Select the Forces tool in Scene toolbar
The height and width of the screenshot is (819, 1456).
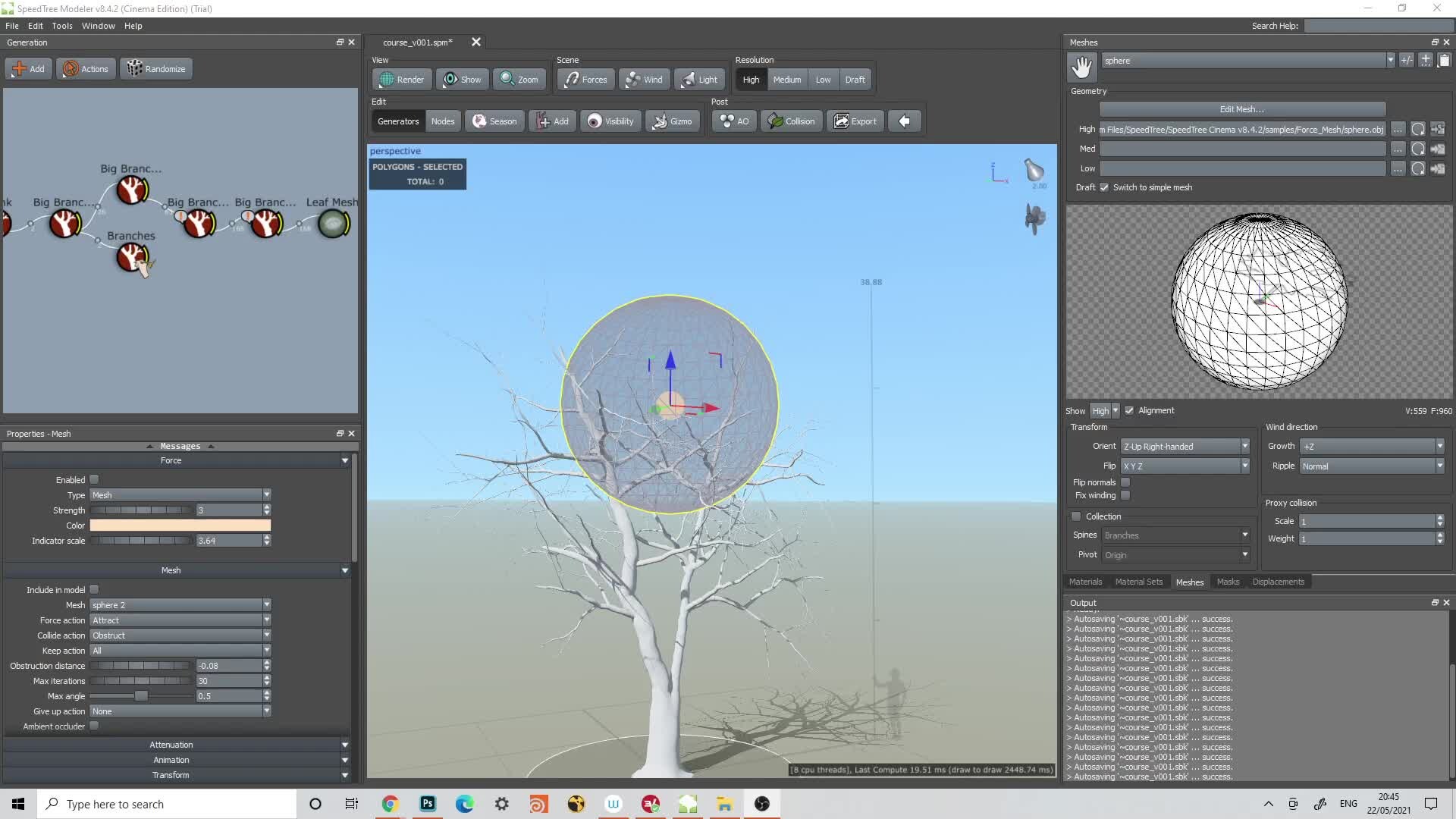pos(585,79)
